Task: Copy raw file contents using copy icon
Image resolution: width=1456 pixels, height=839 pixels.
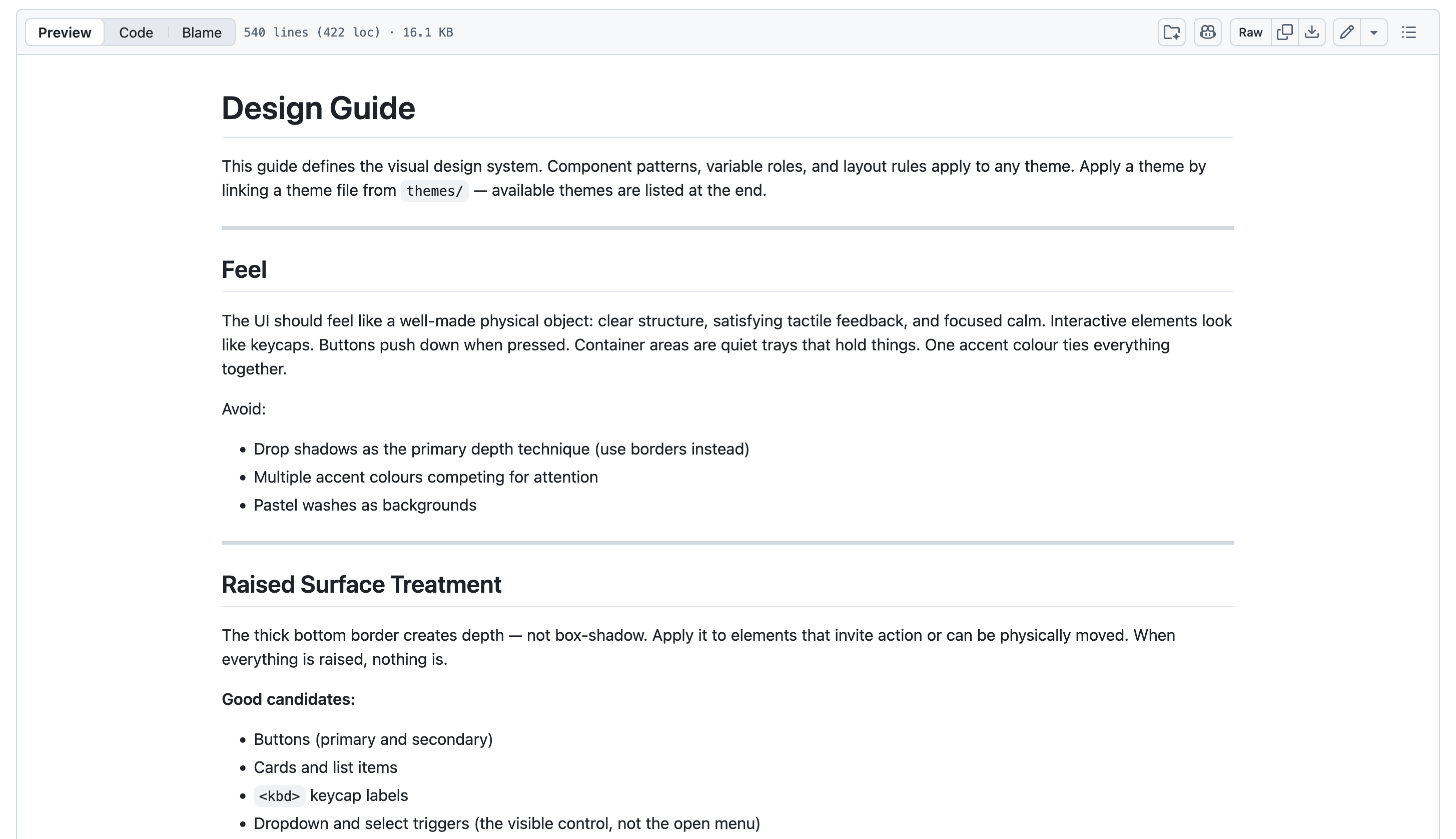Action: (x=1284, y=32)
